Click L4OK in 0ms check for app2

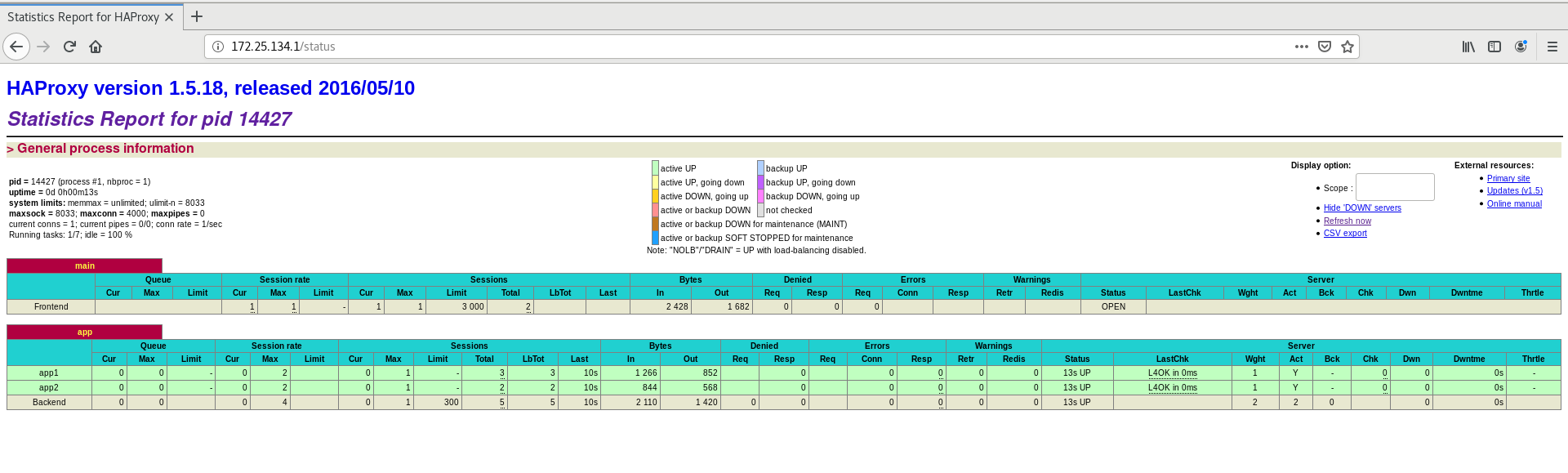1173,387
